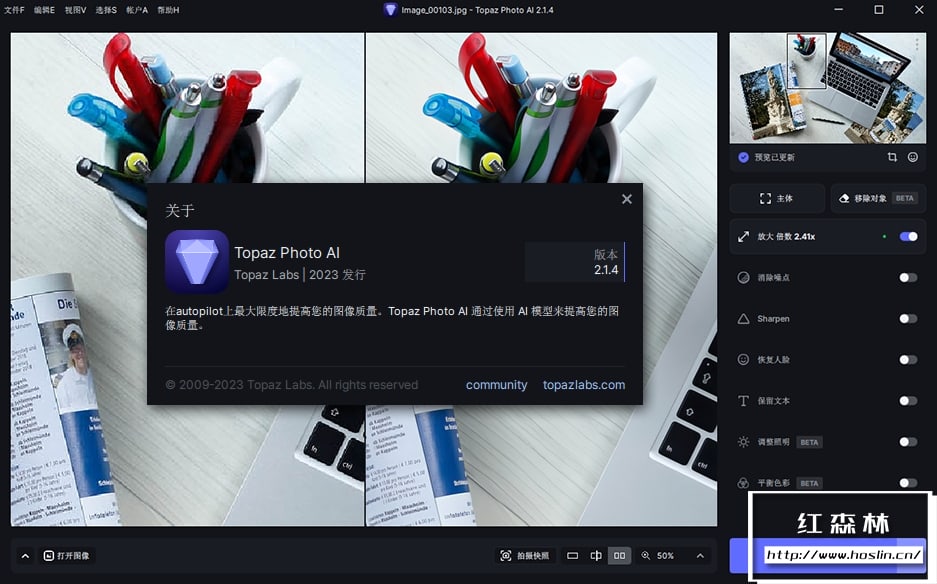This screenshot has height=584, width=937.
Task: Click the 放大 倍数 2.41x label
Action: coord(786,237)
